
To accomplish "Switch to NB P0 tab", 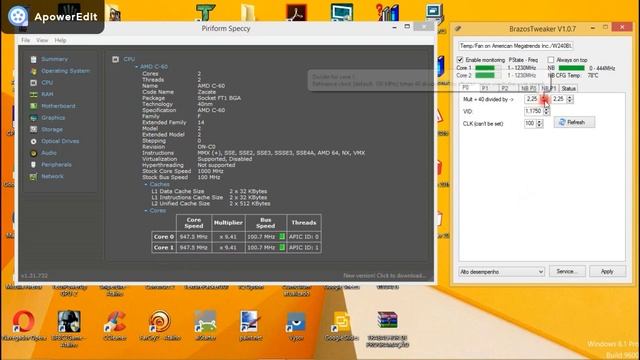I will [528, 88].
